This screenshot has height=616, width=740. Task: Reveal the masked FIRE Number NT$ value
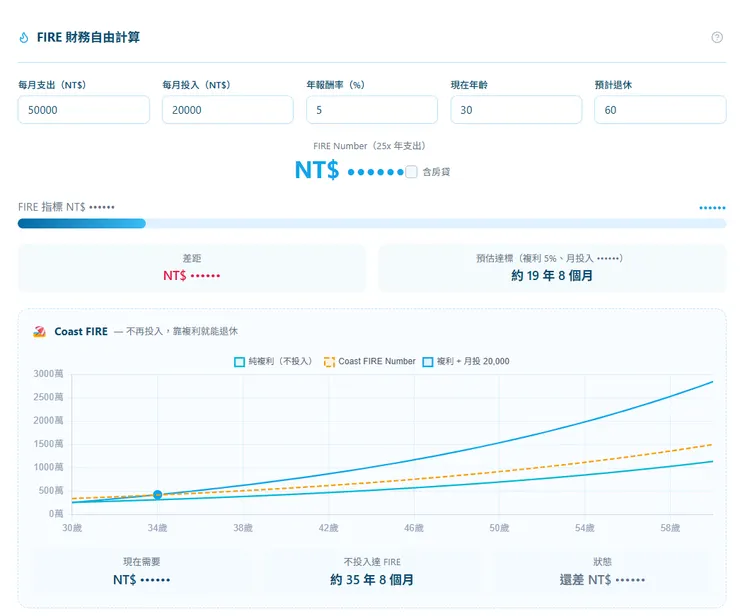click(x=349, y=170)
